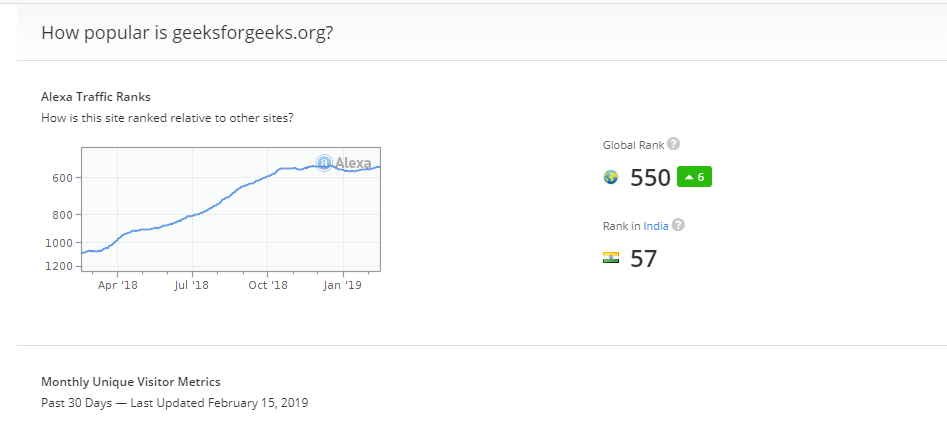Click the Monthly Unique Visitor Metrics heading

pos(131,381)
